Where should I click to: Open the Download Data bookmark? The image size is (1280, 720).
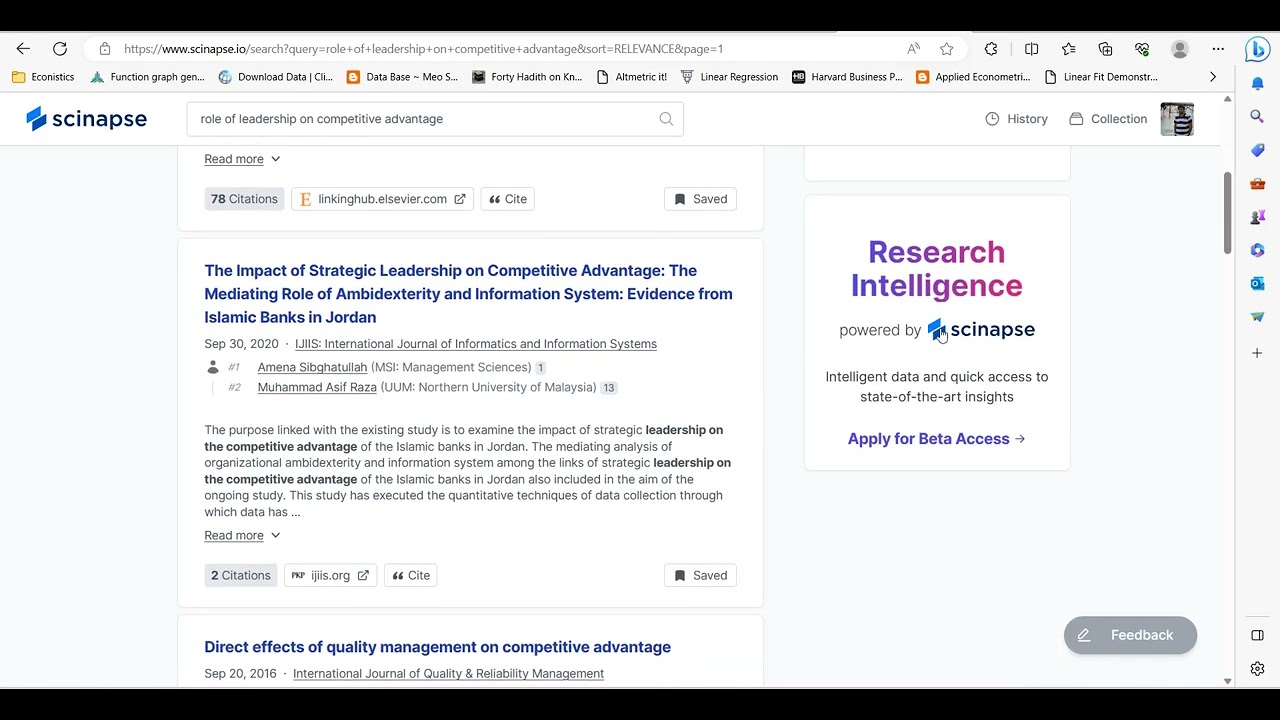point(276,77)
